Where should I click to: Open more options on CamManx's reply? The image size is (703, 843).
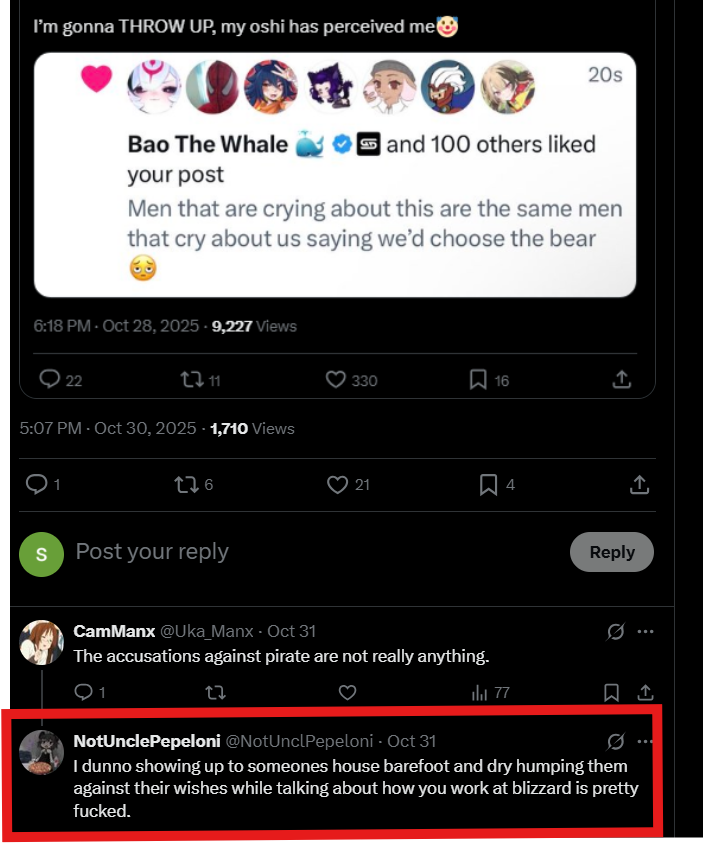[646, 632]
